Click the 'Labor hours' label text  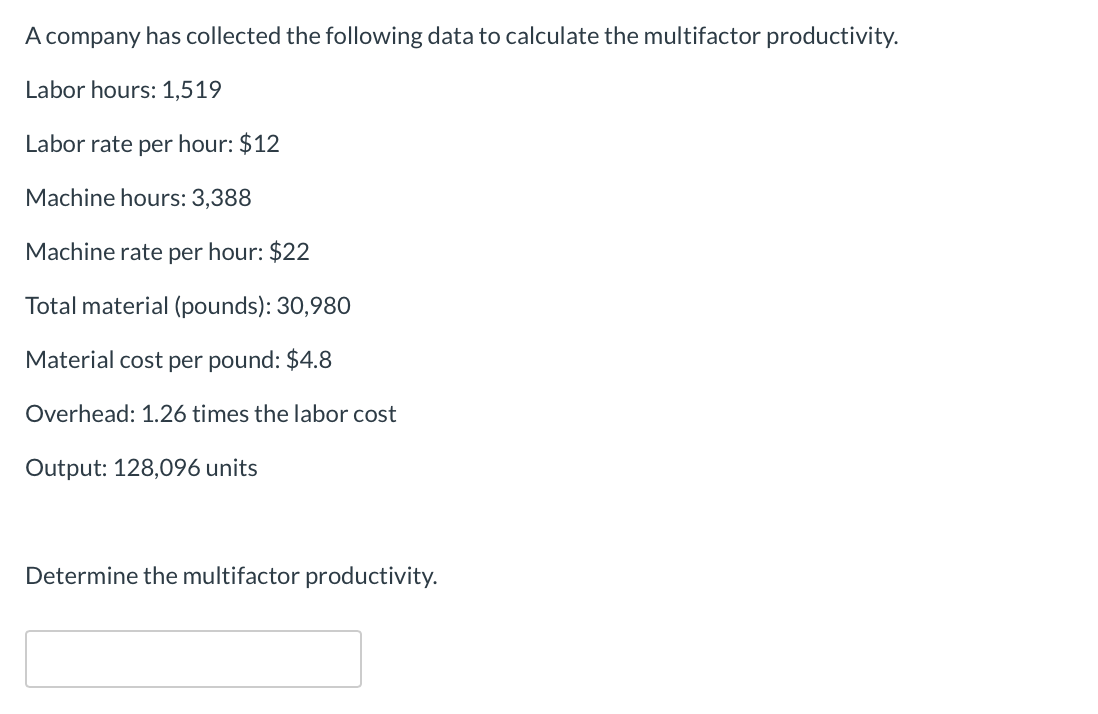click(88, 90)
